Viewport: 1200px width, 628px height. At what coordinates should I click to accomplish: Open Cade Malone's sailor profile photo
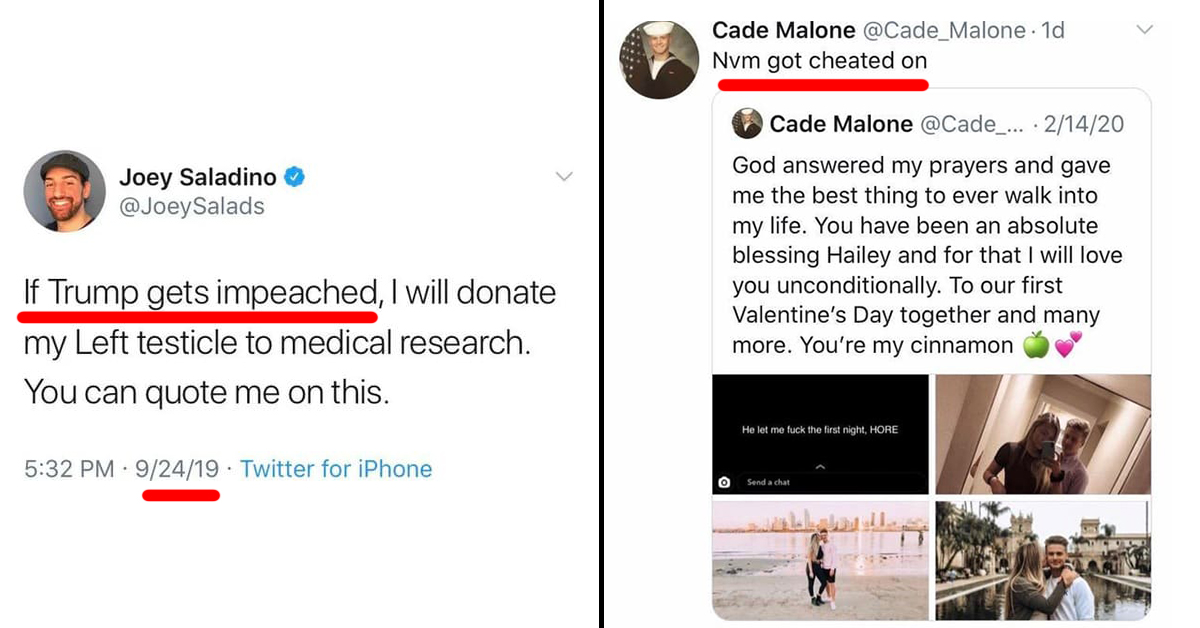[659, 58]
